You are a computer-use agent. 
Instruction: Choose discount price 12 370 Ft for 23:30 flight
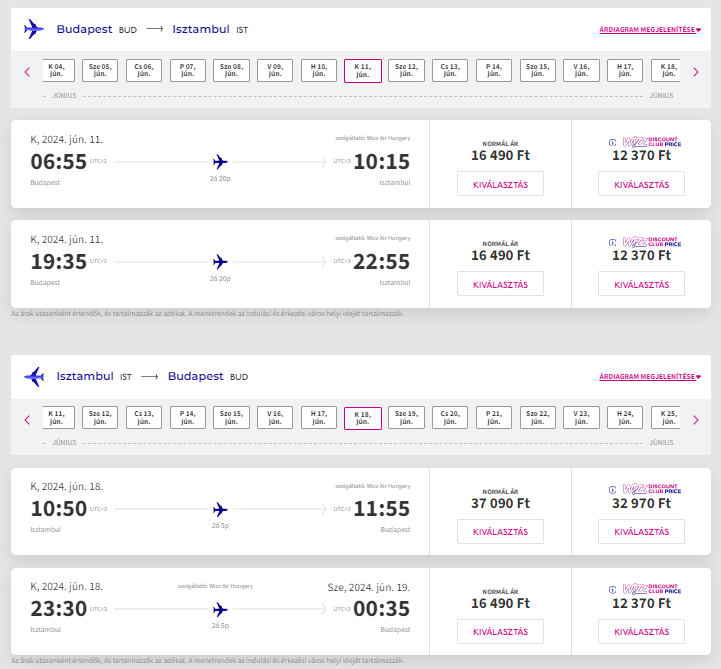click(641, 631)
